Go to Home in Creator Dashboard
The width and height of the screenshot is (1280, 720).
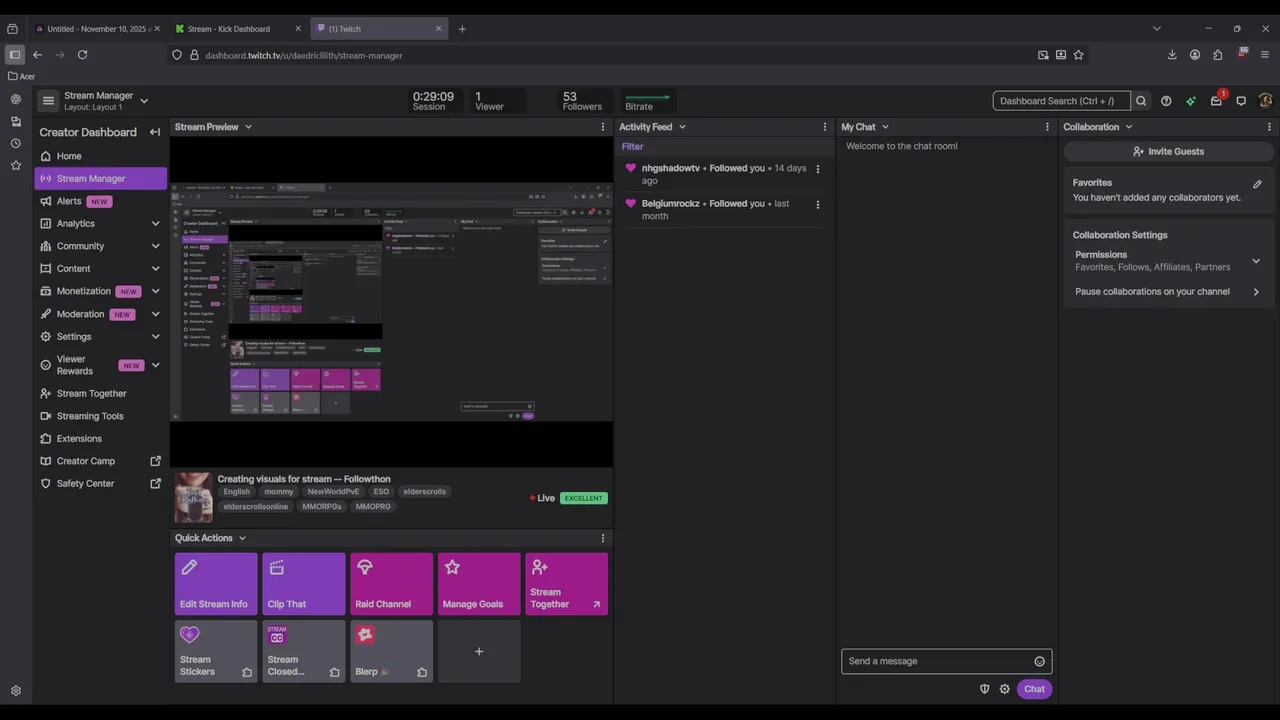(100, 156)
